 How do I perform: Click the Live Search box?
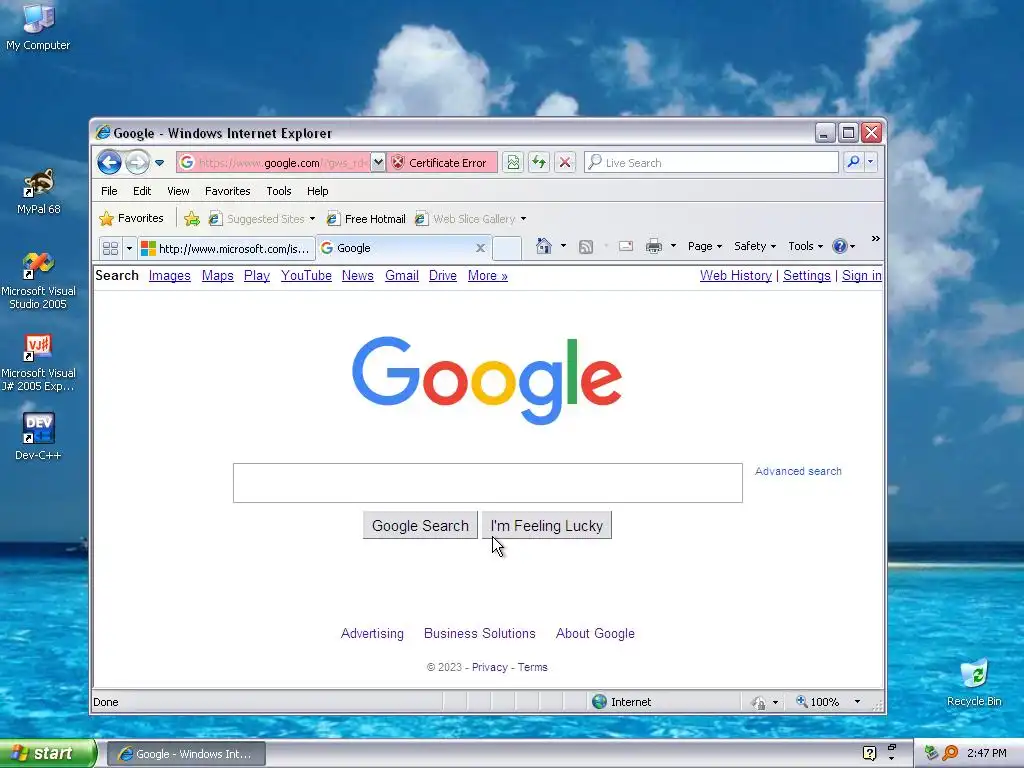(711, 163)
